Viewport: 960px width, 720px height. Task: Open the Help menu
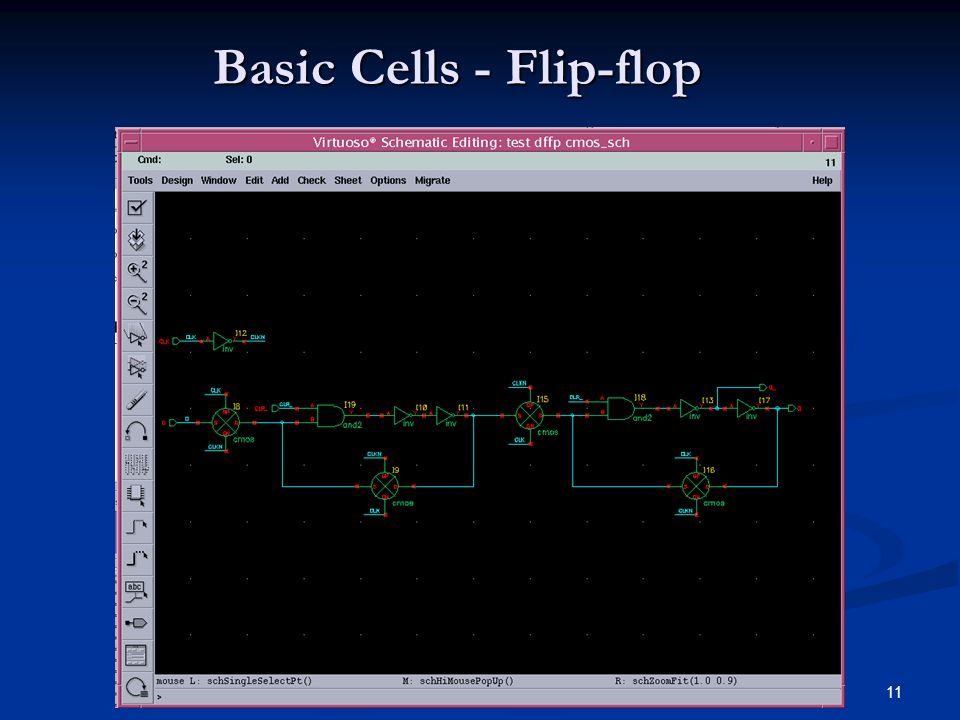coord(822,181)
